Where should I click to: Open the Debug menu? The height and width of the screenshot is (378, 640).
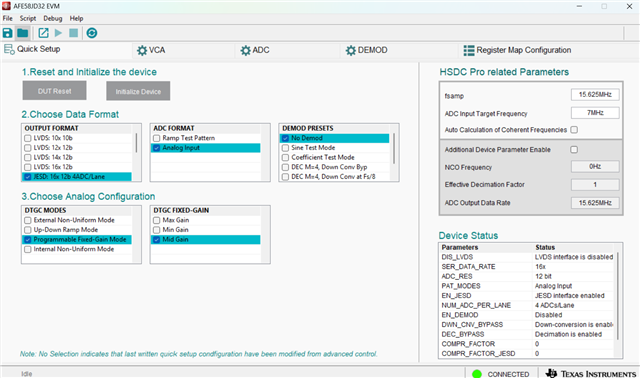point(53,18)
